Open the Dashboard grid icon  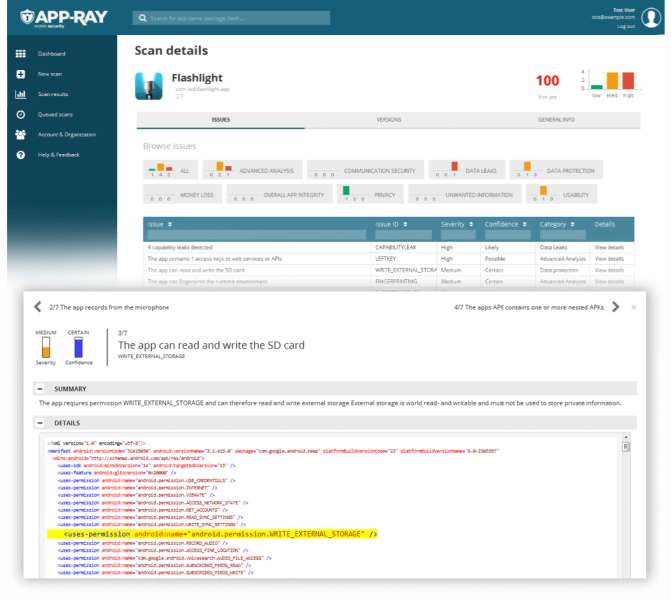tap(21, 53)
